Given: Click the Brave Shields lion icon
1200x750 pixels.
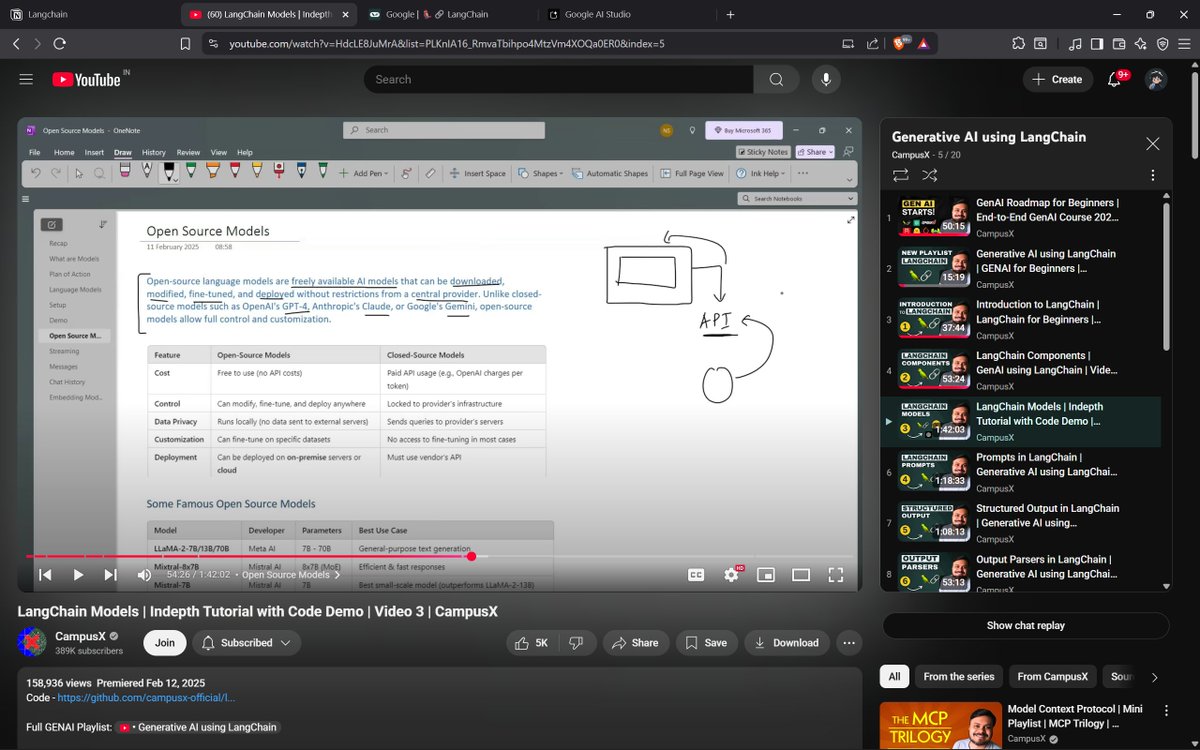Looking at the screenshot, I should [x=902, y=43].
